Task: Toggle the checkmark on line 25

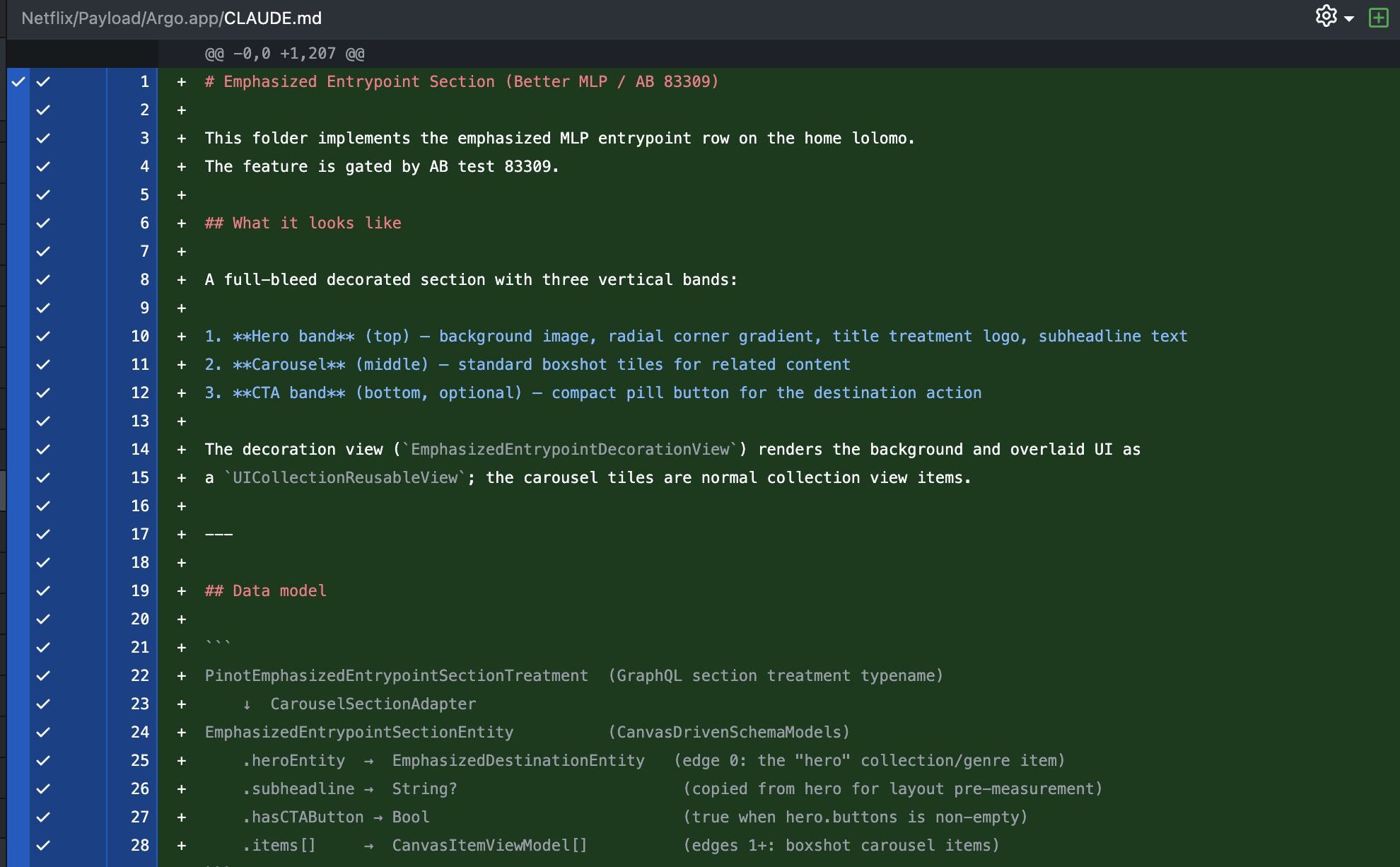Action: [43, 760]
